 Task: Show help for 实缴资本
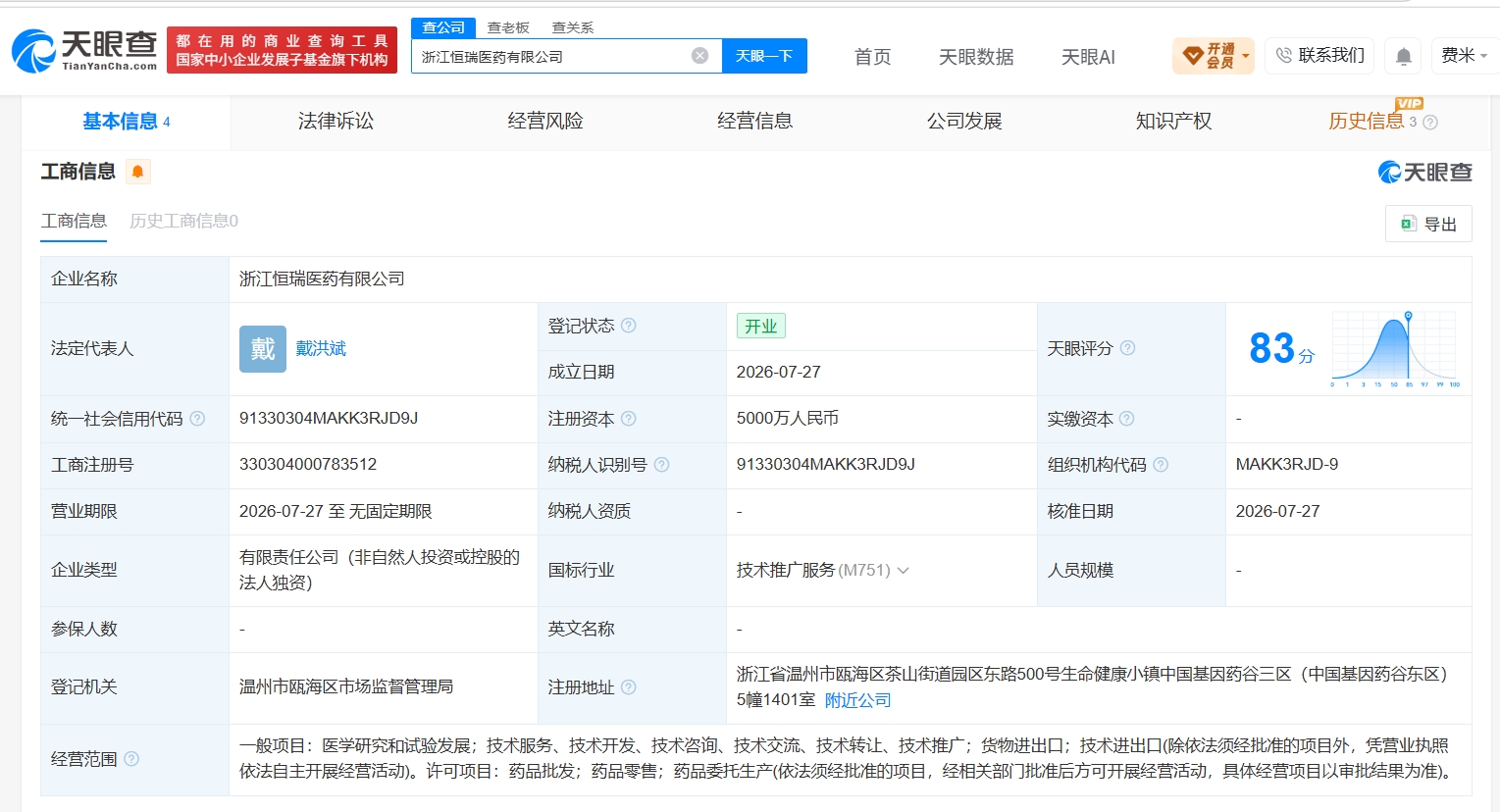[1126, 419]
